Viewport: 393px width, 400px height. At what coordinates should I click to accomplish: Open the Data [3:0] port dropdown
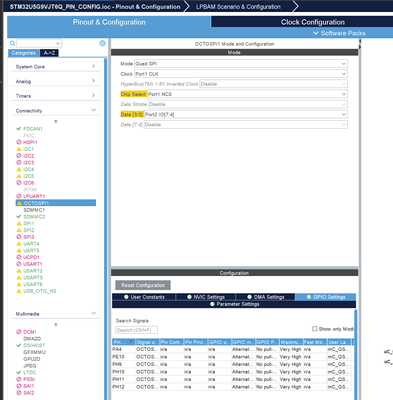point(246,114)
